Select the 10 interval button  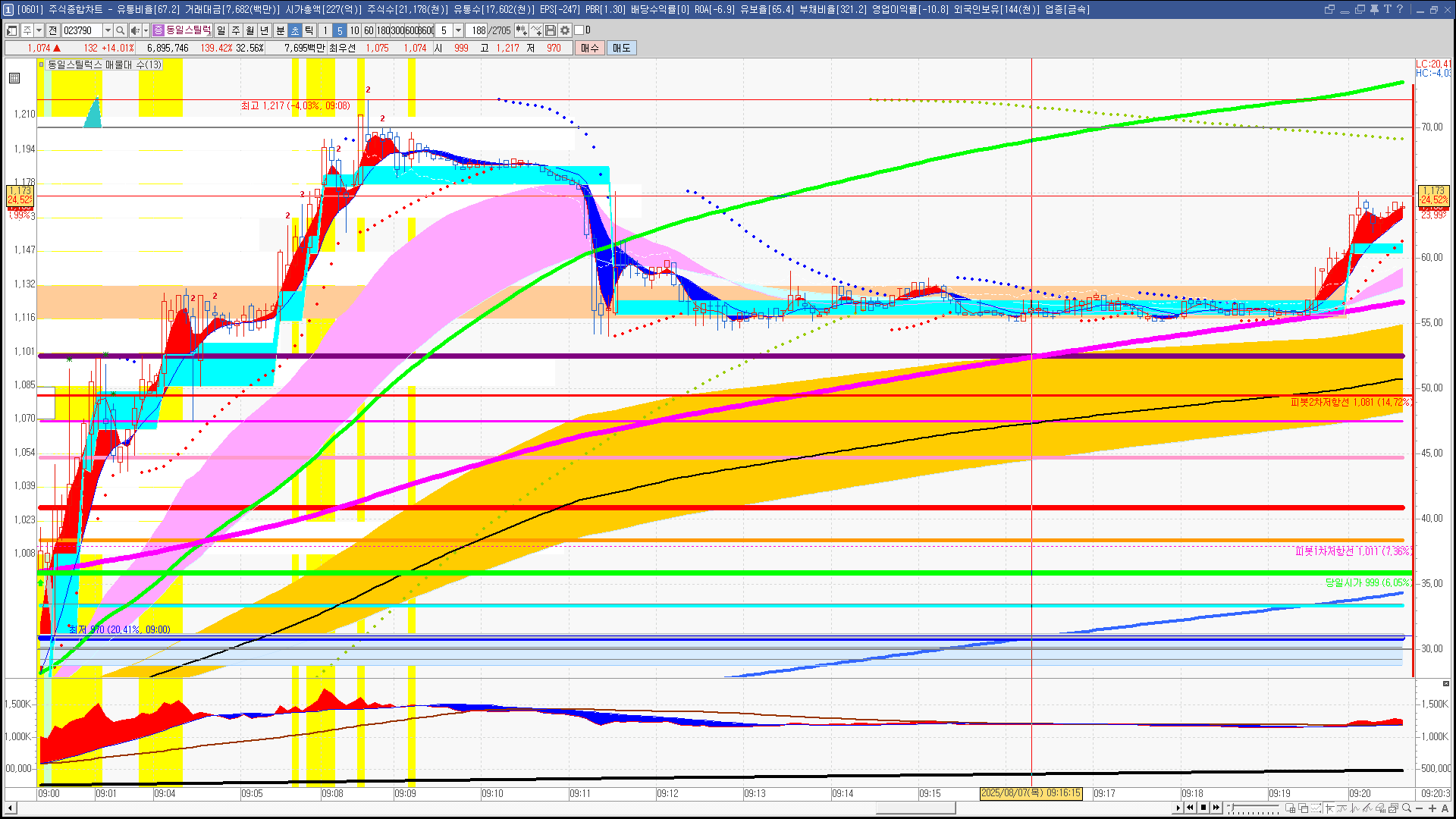[x=354, y=30]
